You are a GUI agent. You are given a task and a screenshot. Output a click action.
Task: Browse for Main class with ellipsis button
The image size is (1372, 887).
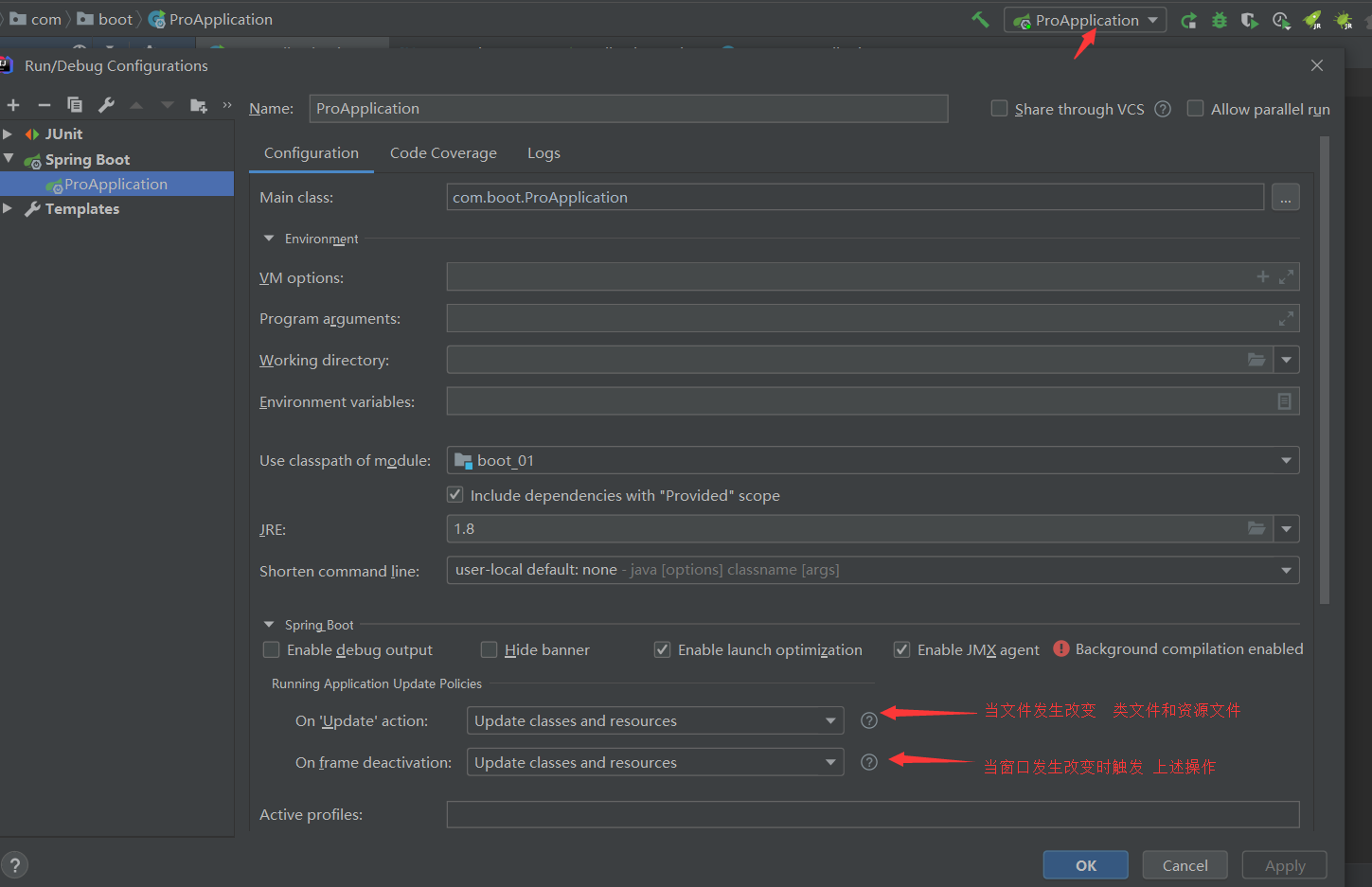coord(1285,197)
